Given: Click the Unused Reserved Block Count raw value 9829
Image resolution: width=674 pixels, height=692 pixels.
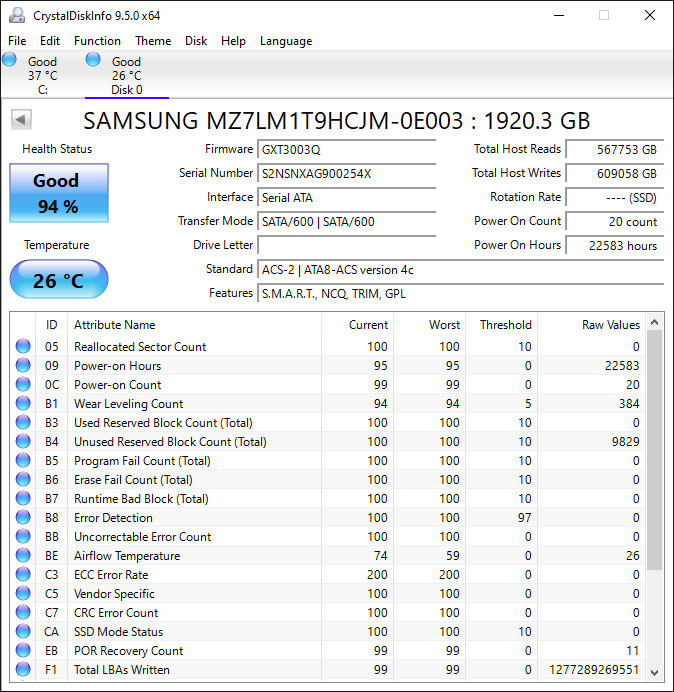Looking at the screenshot, I should pos(625,442).
